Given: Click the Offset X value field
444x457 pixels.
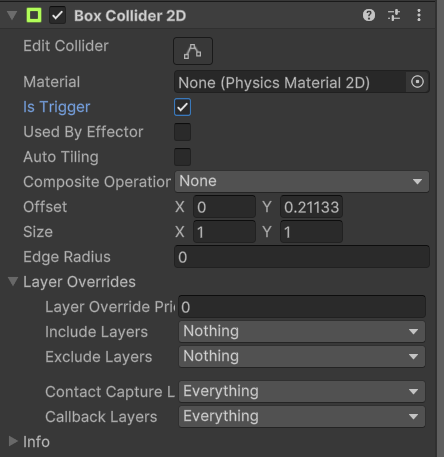Looking at the screenshot, I should pos(224,207).
